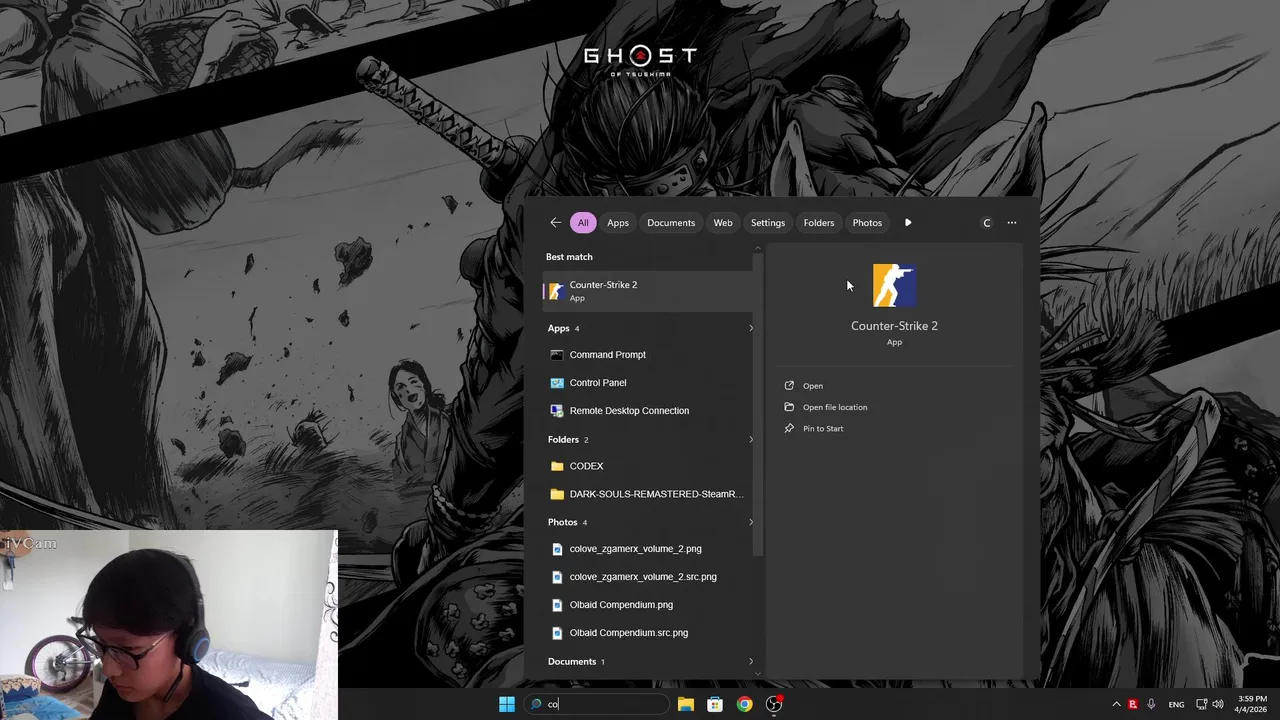This screenshot has width=1280, height=720.
Task: Expand the Photos section chevron
Action: pos(751,522)
